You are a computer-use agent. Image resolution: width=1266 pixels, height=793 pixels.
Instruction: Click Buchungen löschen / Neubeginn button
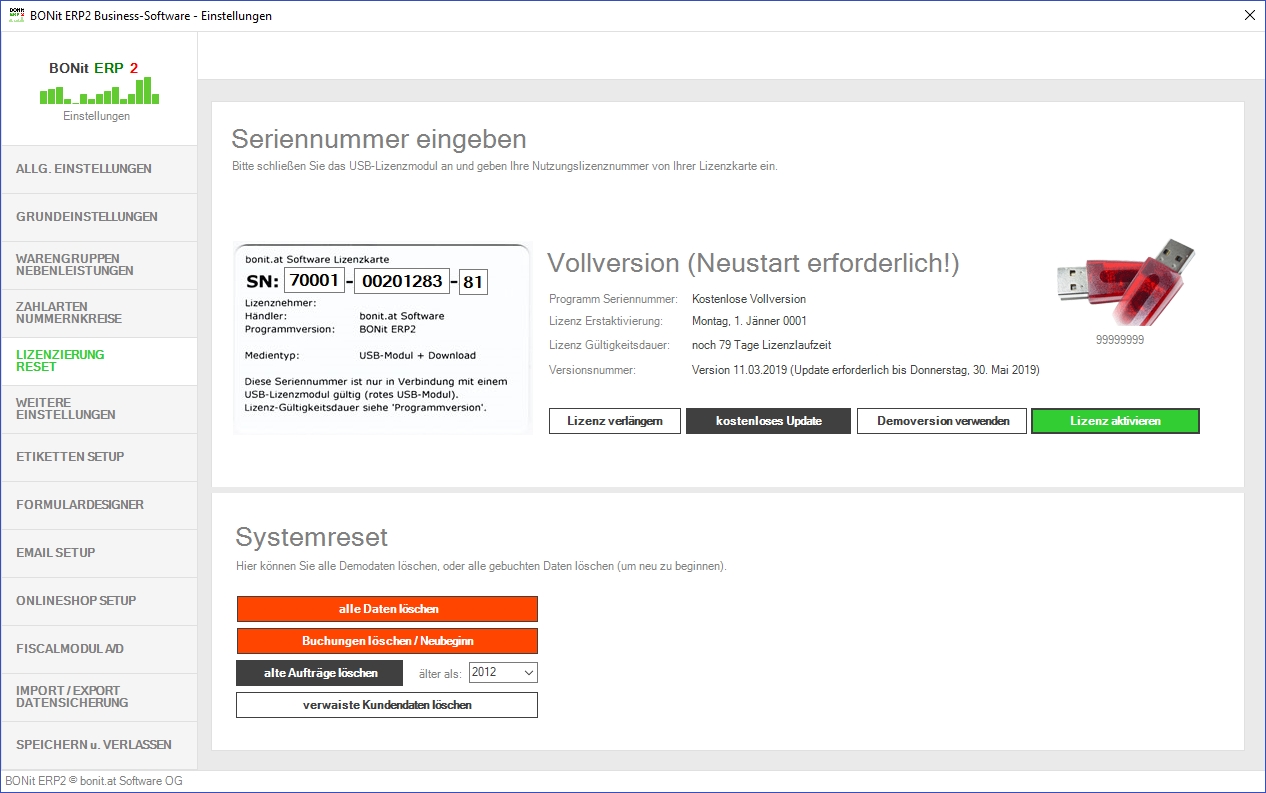(x=387, y=641)
